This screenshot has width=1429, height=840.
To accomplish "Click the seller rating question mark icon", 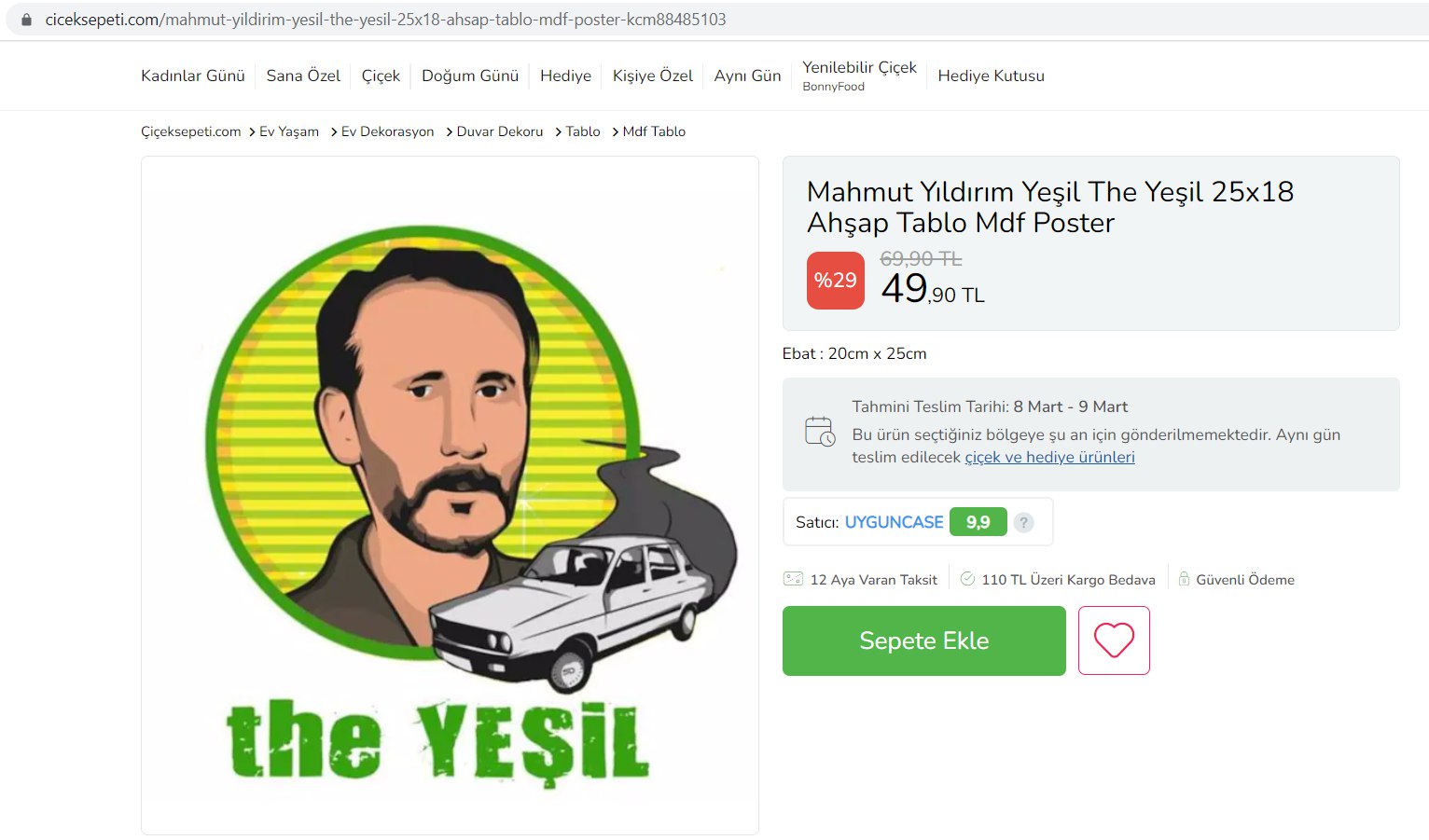I will 1023,522.
